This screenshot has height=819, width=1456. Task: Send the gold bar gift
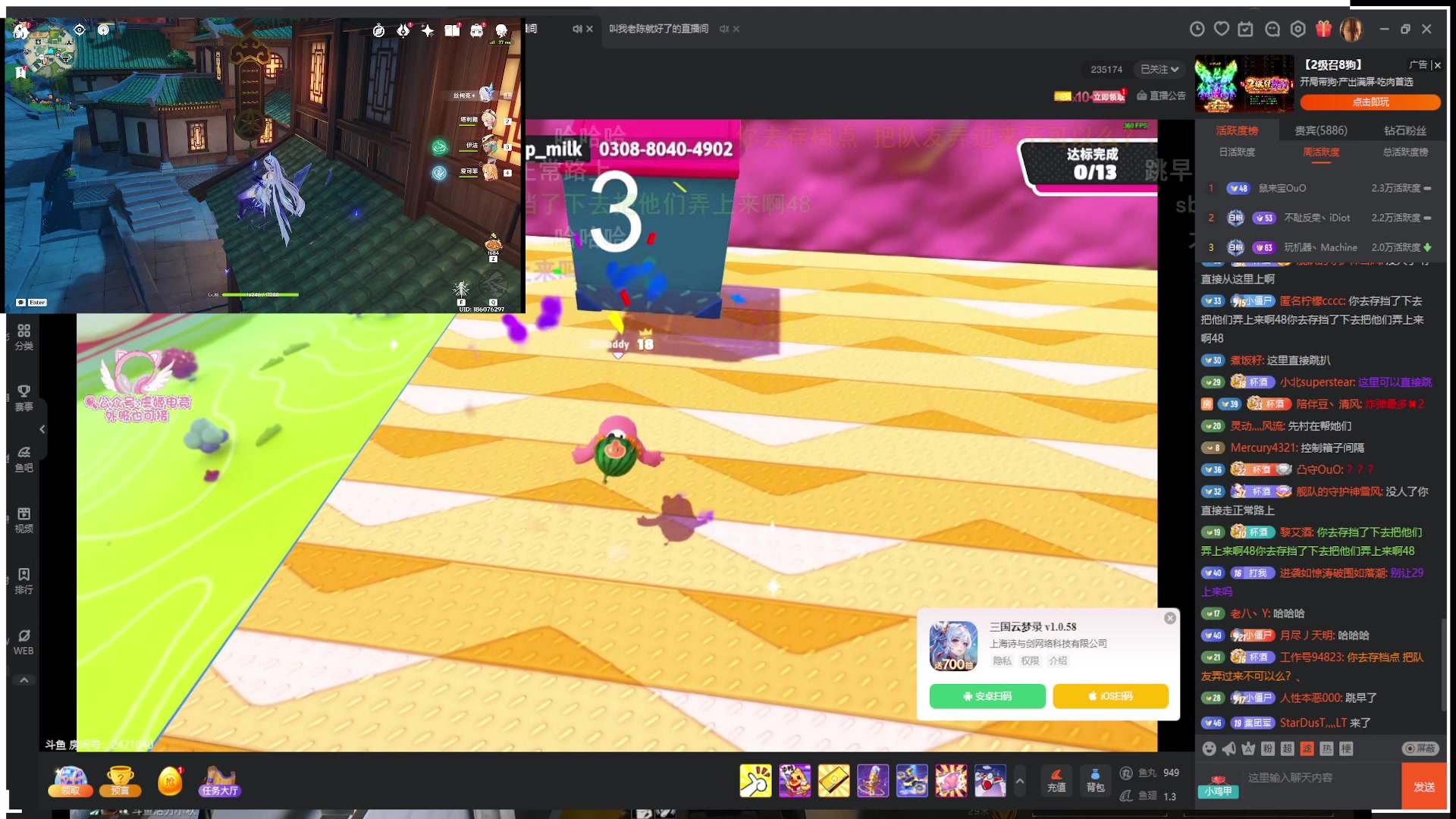833,780
